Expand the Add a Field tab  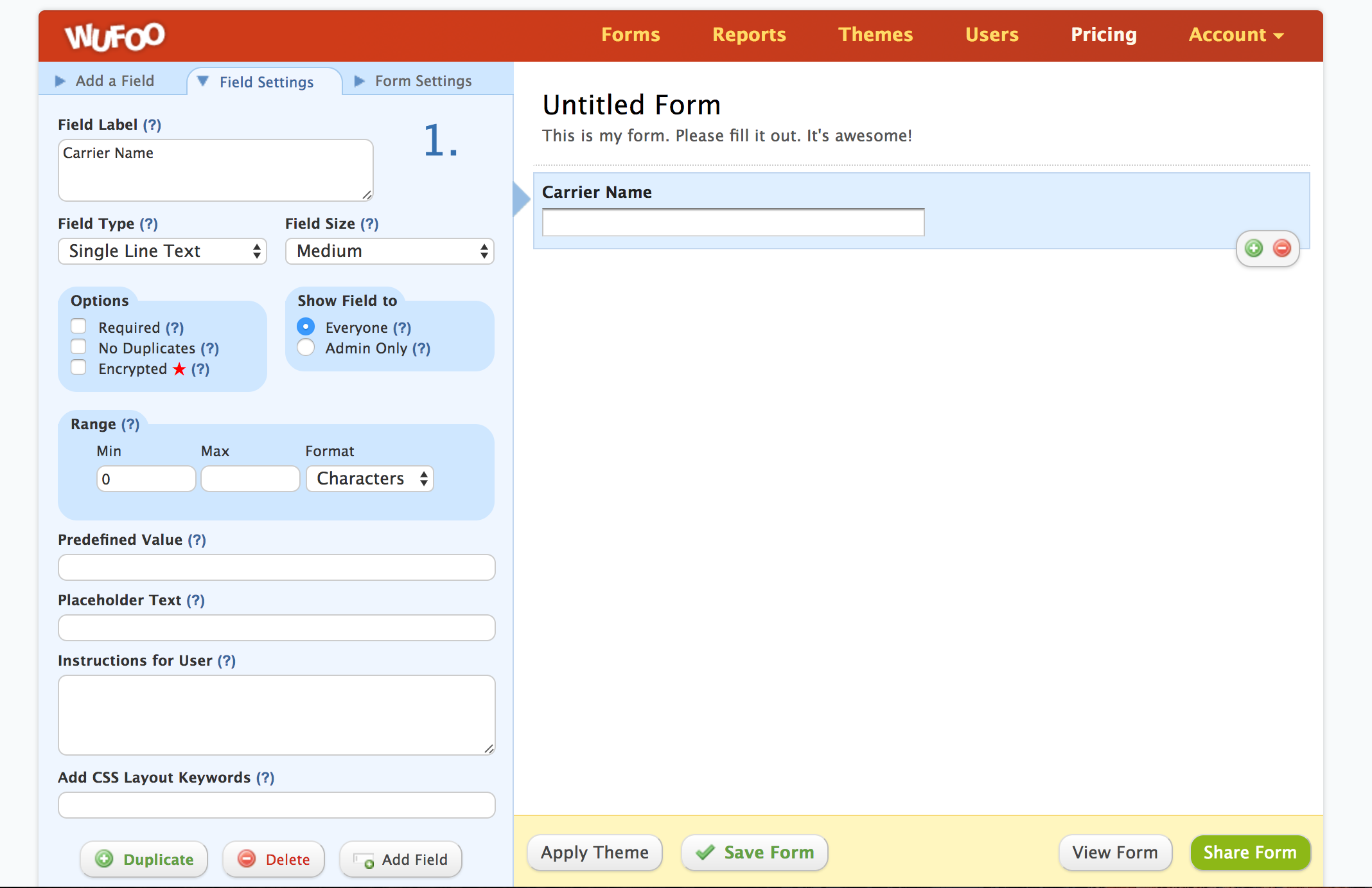pyautogui.click(x=105, y=81)
